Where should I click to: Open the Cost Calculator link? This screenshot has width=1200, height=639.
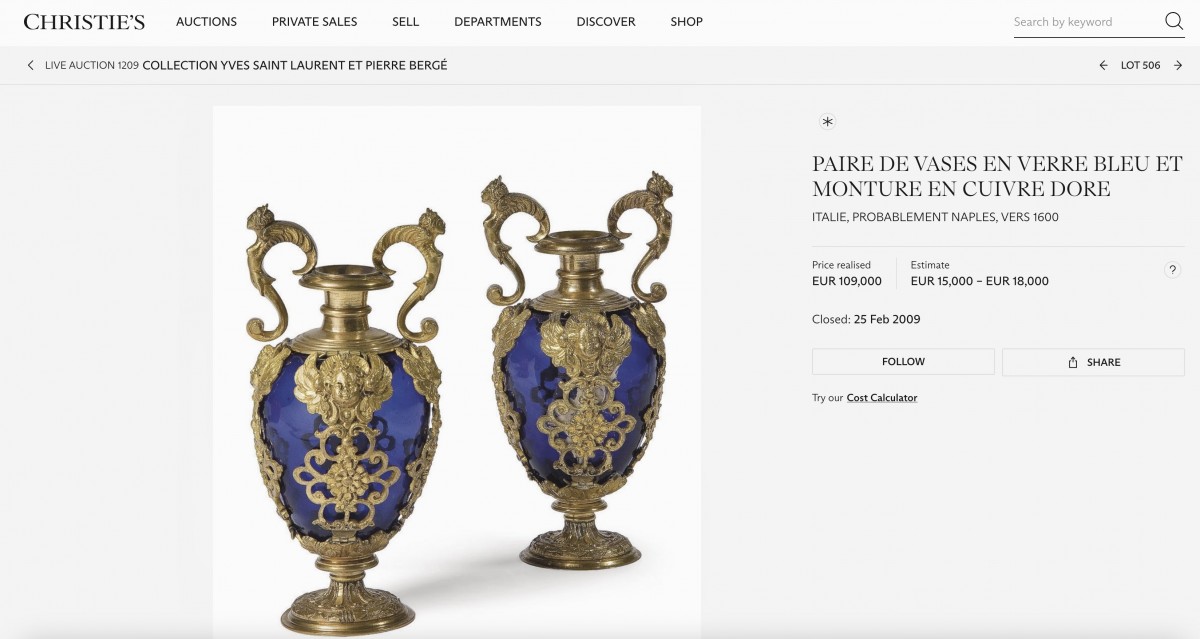click(x=882, y=398)
